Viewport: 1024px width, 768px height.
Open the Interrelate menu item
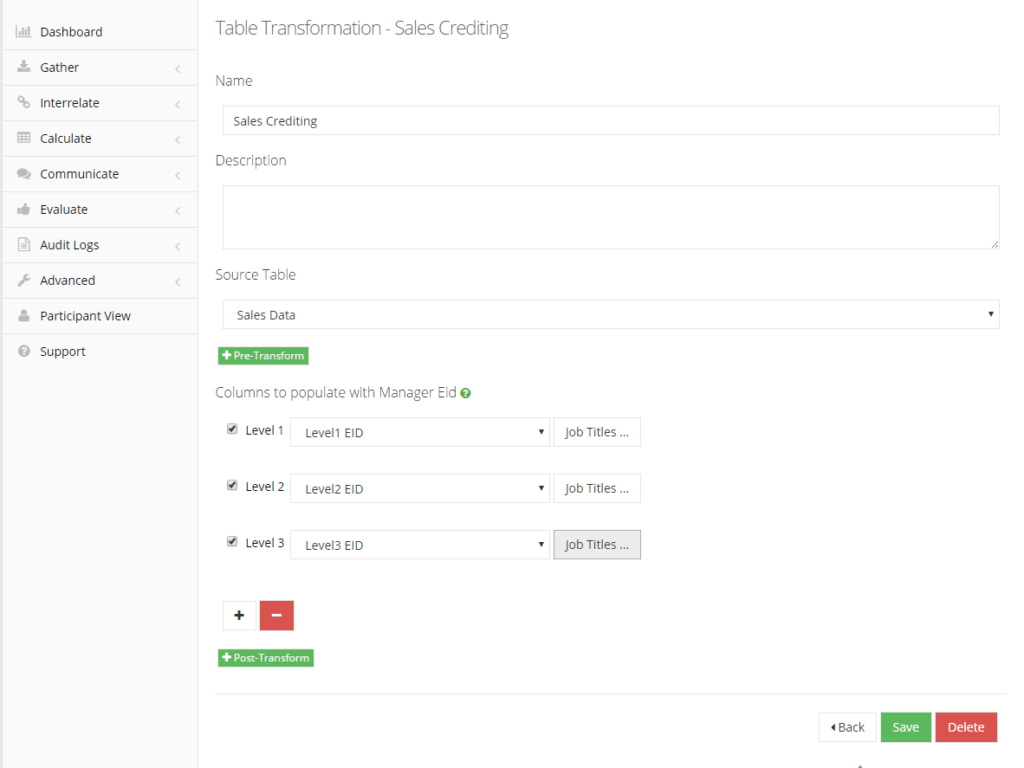100,103
